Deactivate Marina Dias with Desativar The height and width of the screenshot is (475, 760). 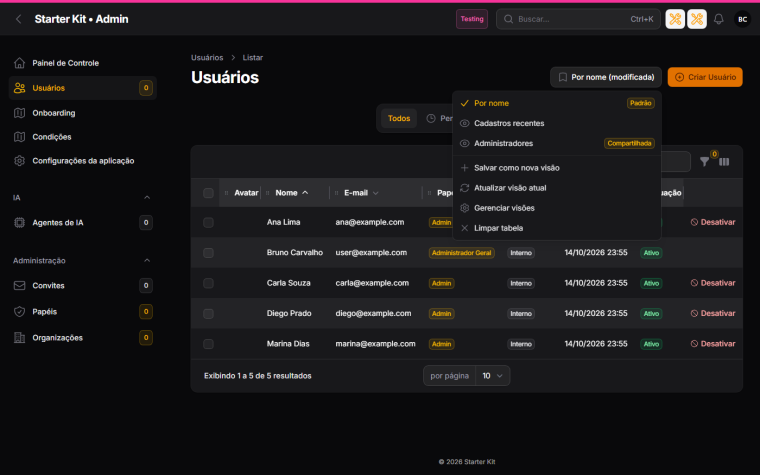713,344
